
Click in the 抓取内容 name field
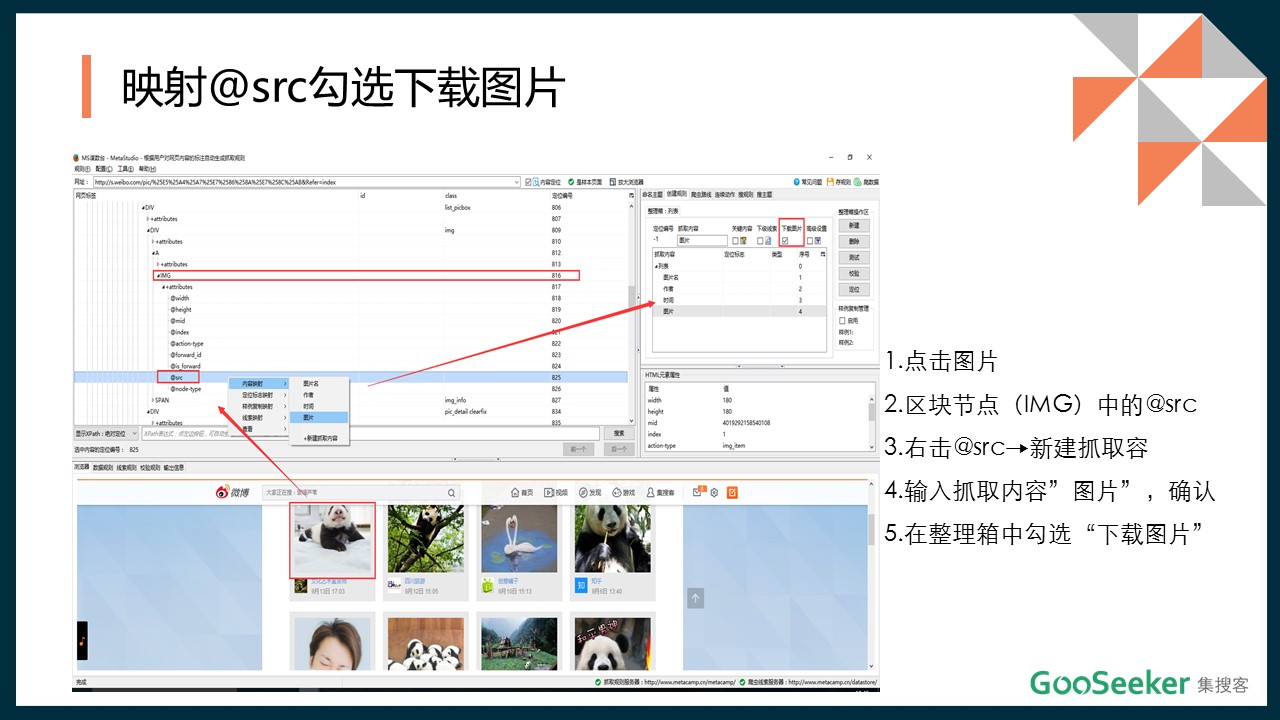pos(702,240)
